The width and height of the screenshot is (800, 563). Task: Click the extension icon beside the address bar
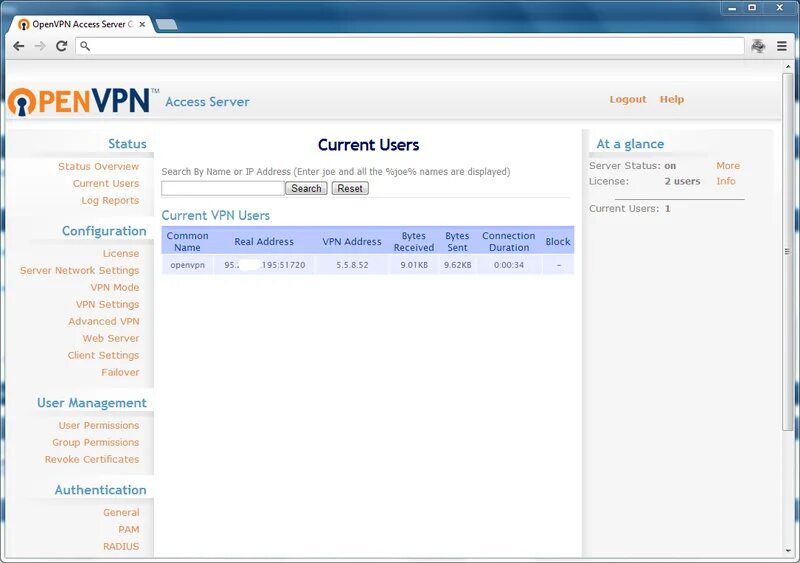click(x=758, y=46)
